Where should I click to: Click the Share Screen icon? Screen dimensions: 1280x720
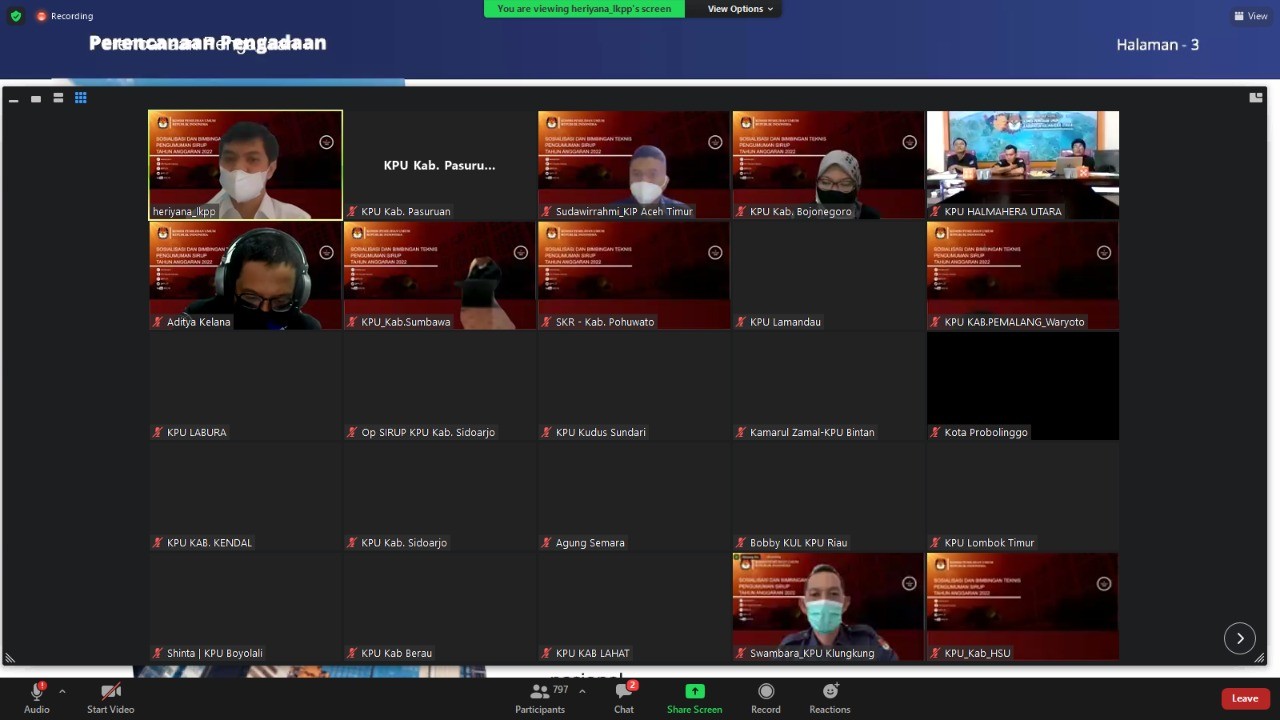click(694, 696)
